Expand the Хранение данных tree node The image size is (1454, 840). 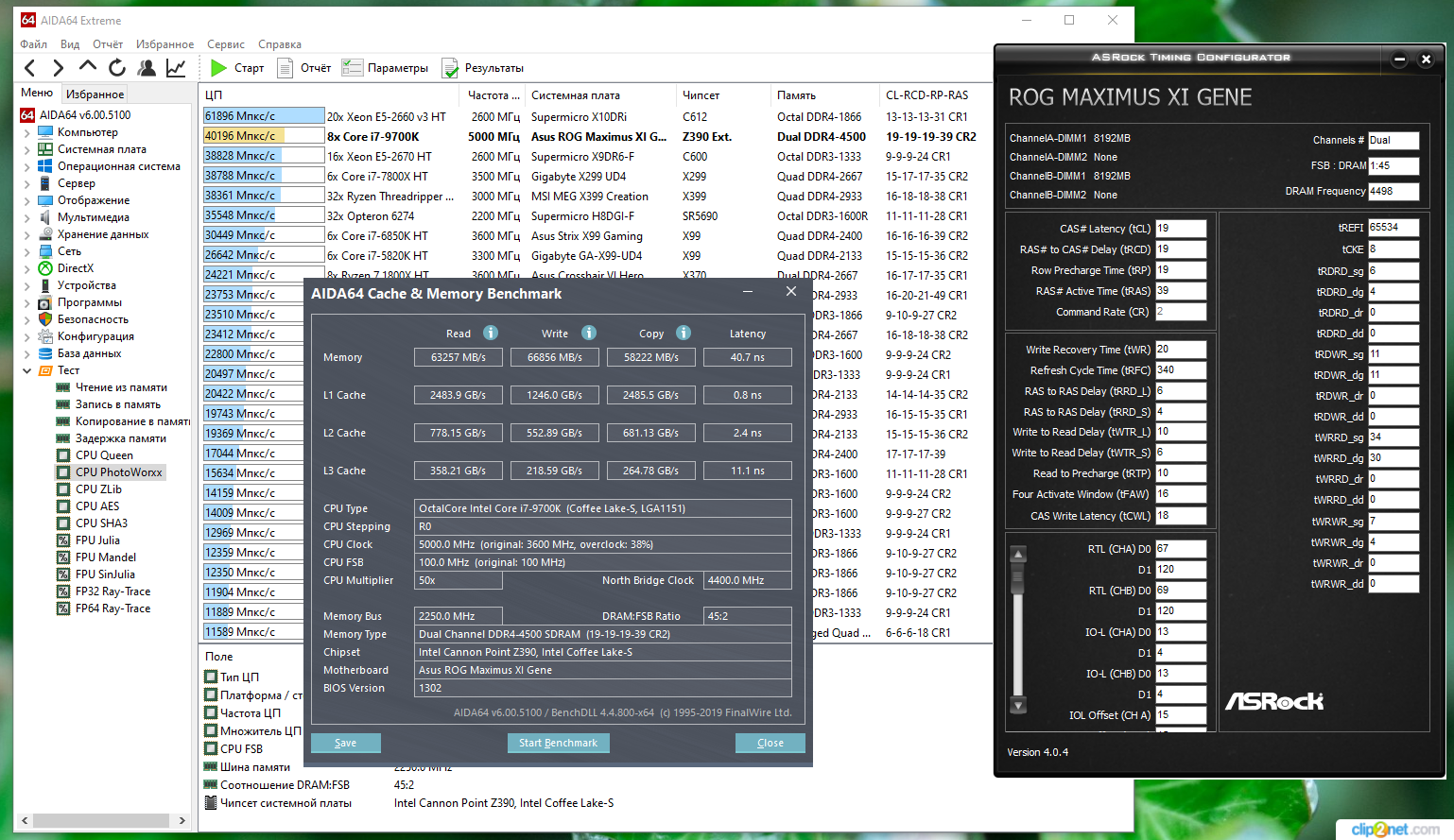click(26, 234)
